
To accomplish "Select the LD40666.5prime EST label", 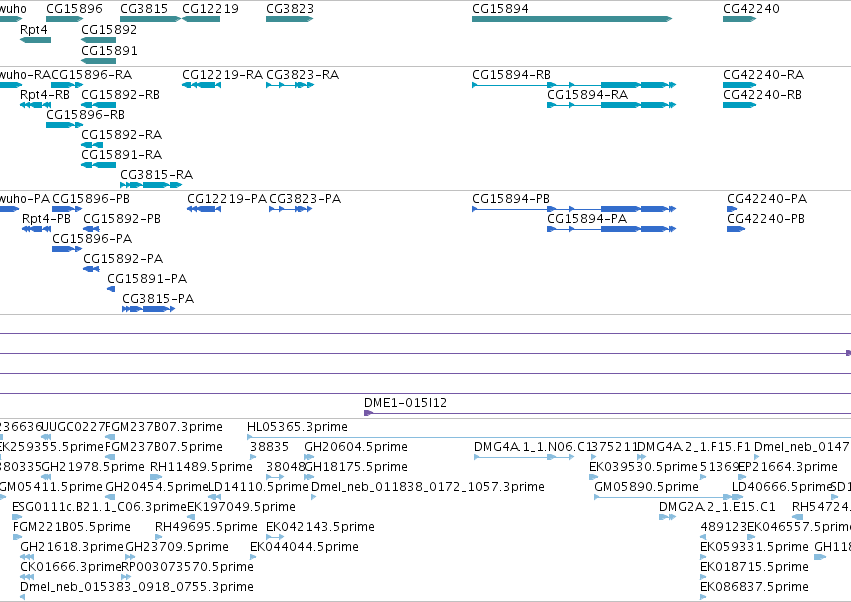I will click(x=783, y=487).
